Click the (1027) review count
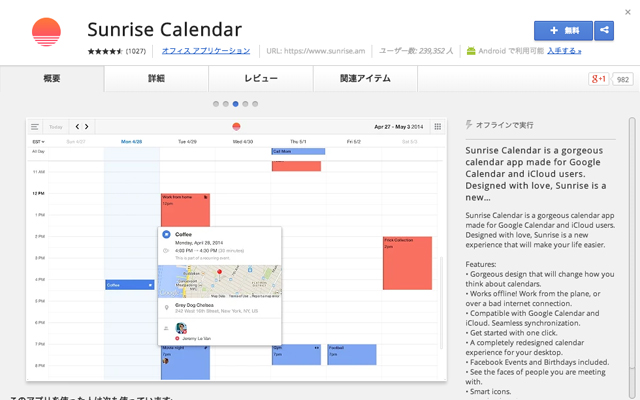Screen dimensions: 640x400 click(x=136, y=51)
